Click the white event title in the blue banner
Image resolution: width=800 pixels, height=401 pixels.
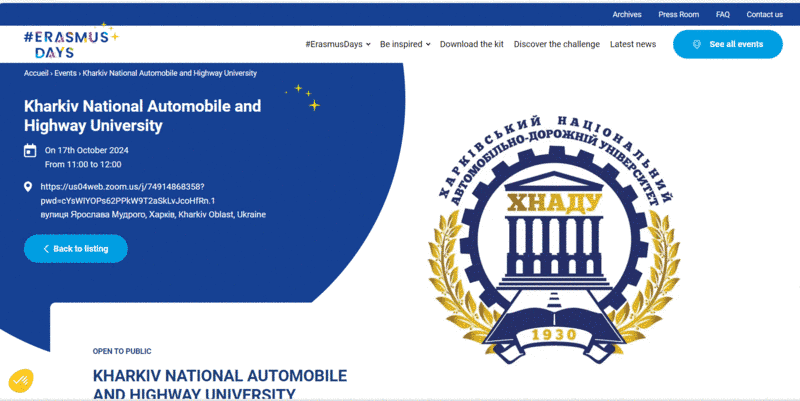point(142,116)
